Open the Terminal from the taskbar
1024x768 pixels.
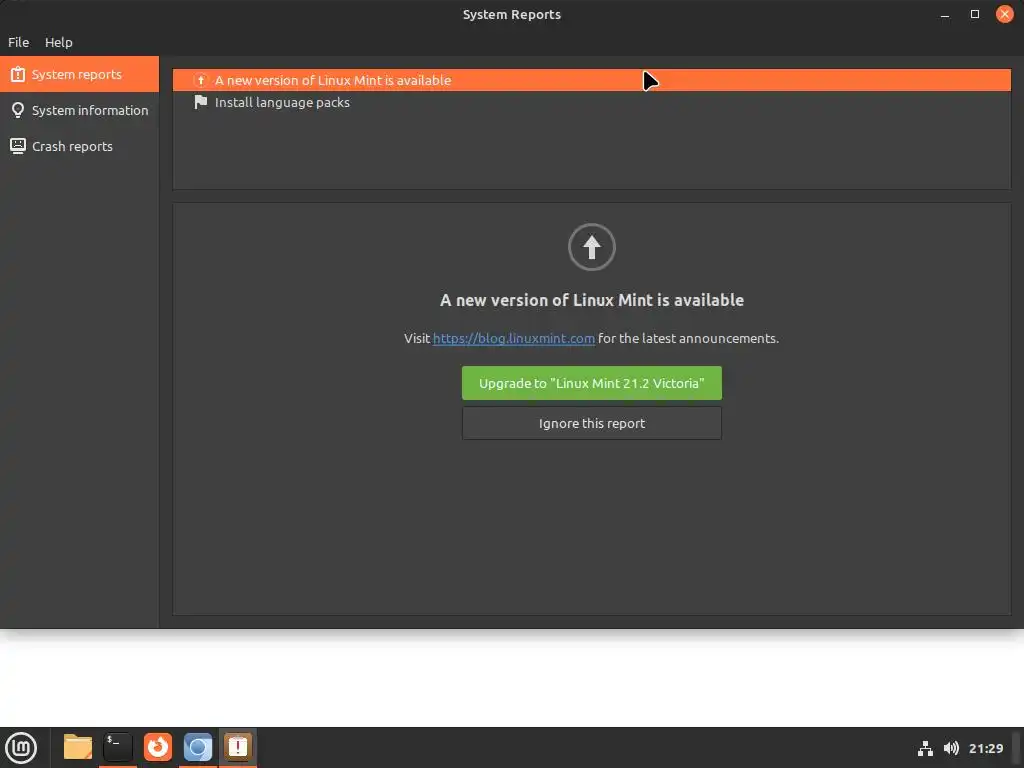(118, 747)
